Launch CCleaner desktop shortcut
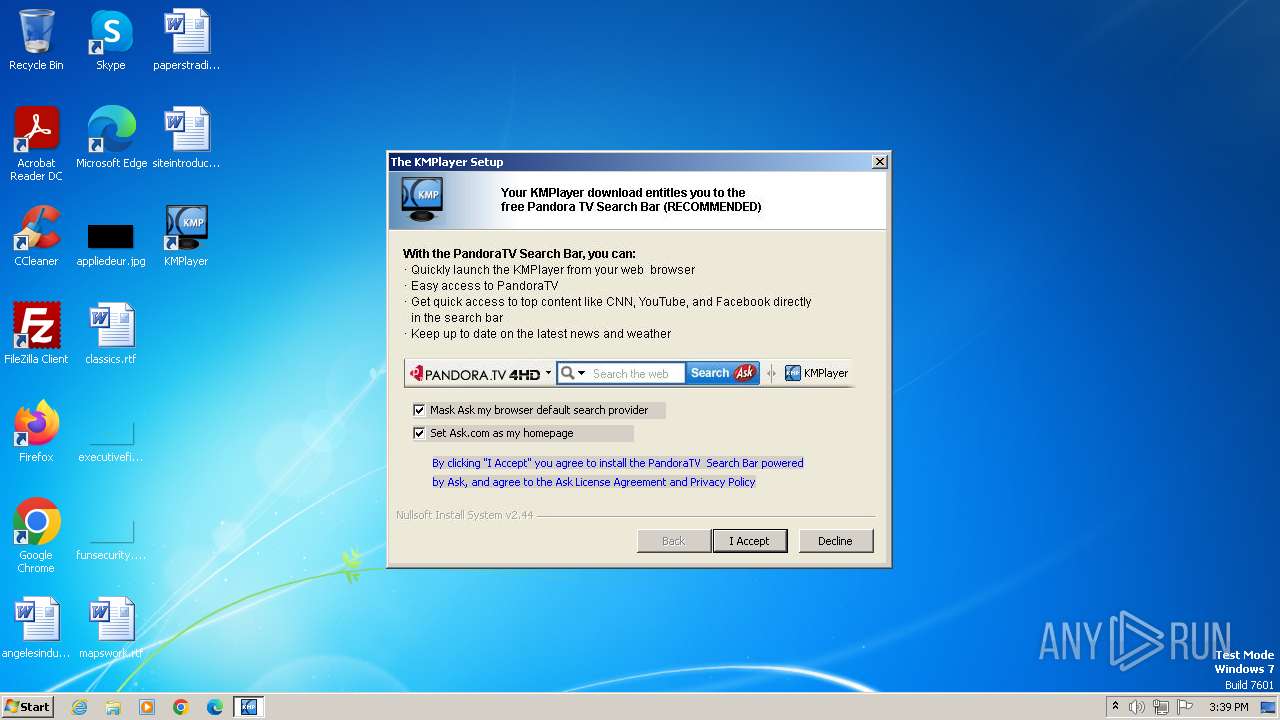Viewport: 1280px width, 720px height. (x=36, y=235)
